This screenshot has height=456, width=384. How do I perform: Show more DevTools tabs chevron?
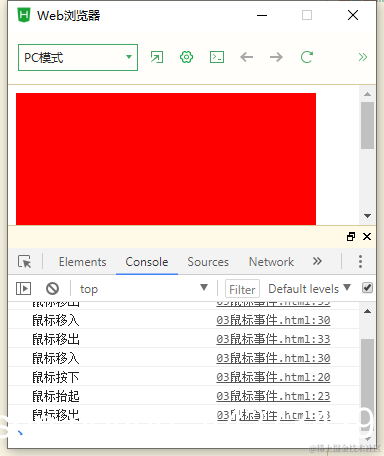(x=317, y=261)
